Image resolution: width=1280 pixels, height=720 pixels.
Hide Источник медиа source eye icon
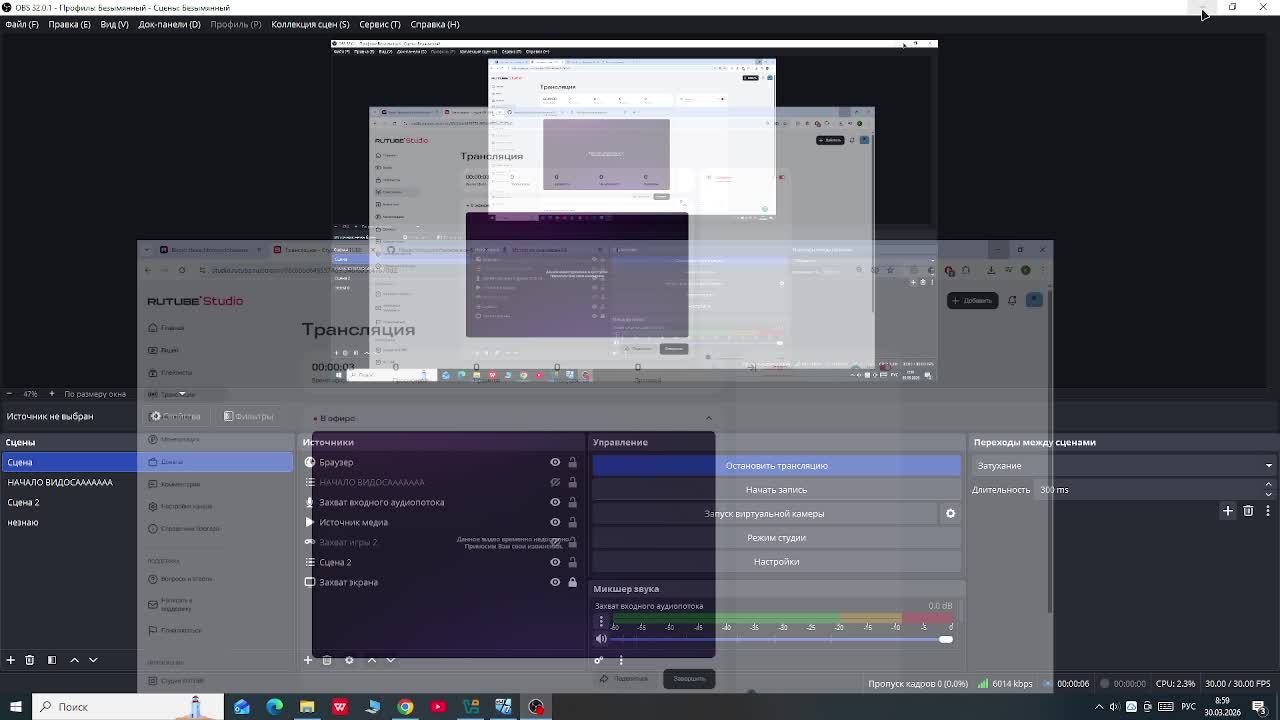(555, 522)
